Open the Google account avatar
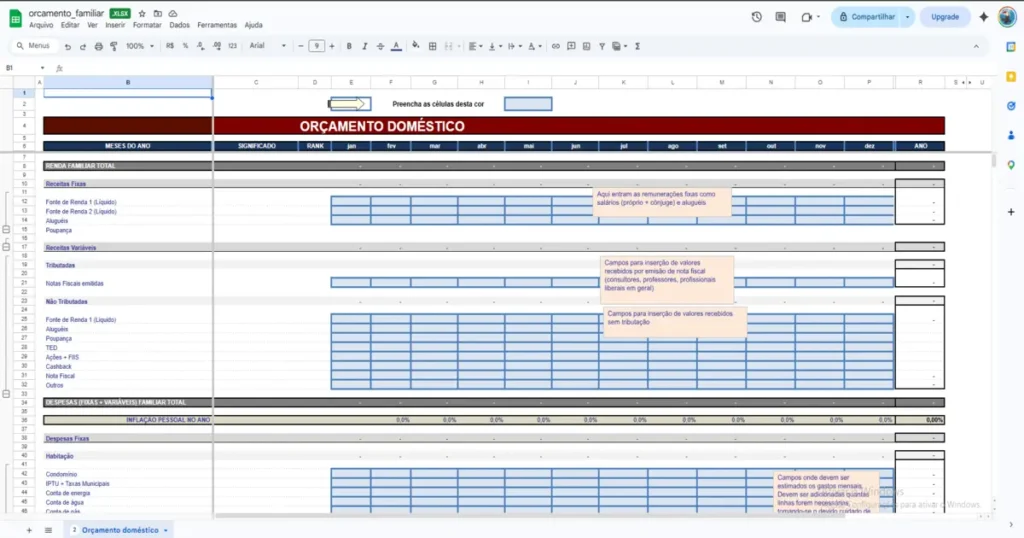 (x=1007, y=17)
